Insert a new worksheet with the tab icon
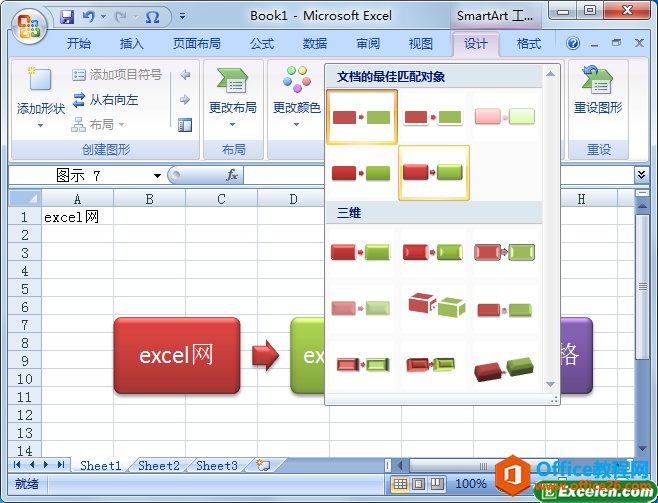The width and height of the screenshot is (658, 503). (263, 465)
